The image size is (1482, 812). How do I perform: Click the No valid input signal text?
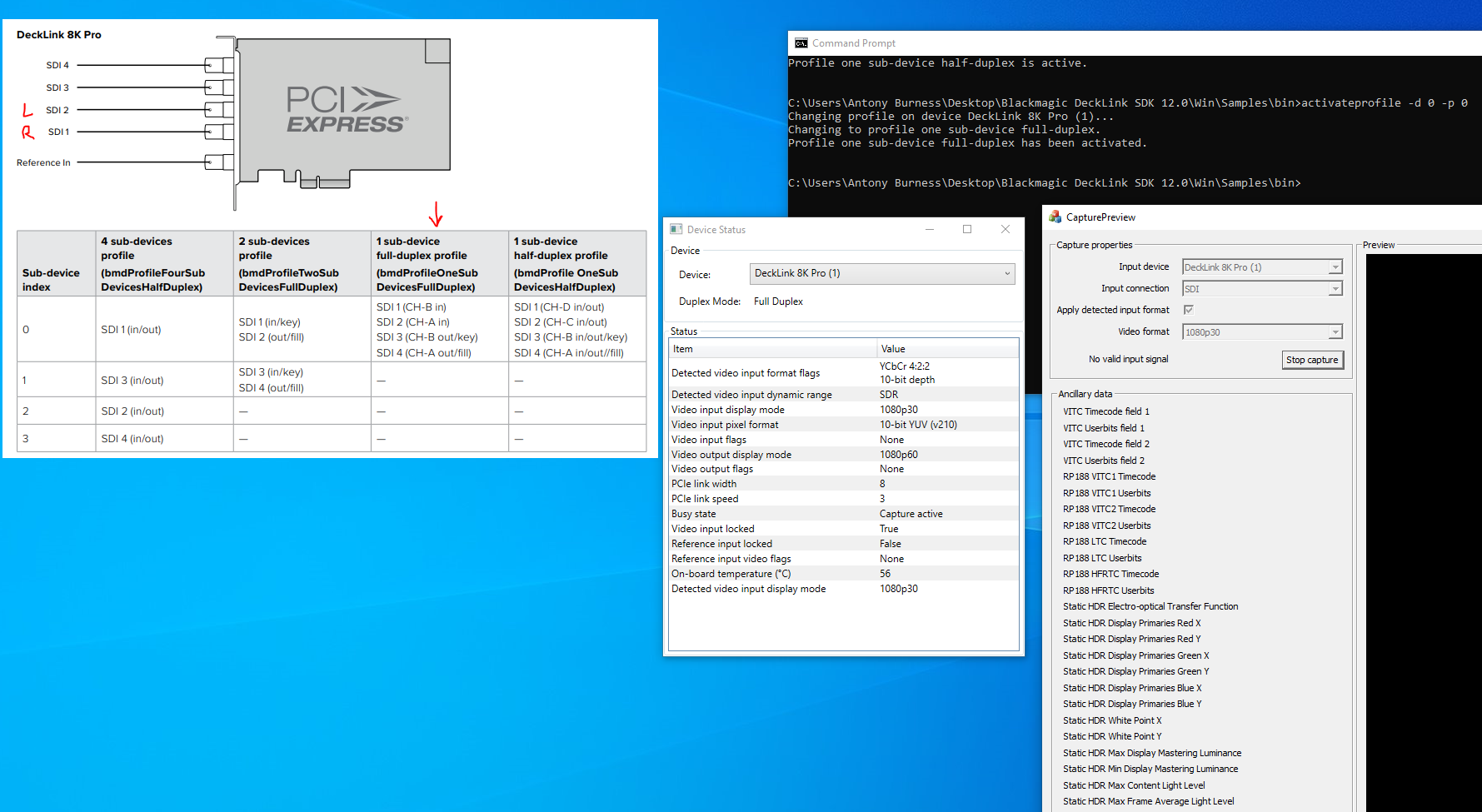(x=1129, y=359)
